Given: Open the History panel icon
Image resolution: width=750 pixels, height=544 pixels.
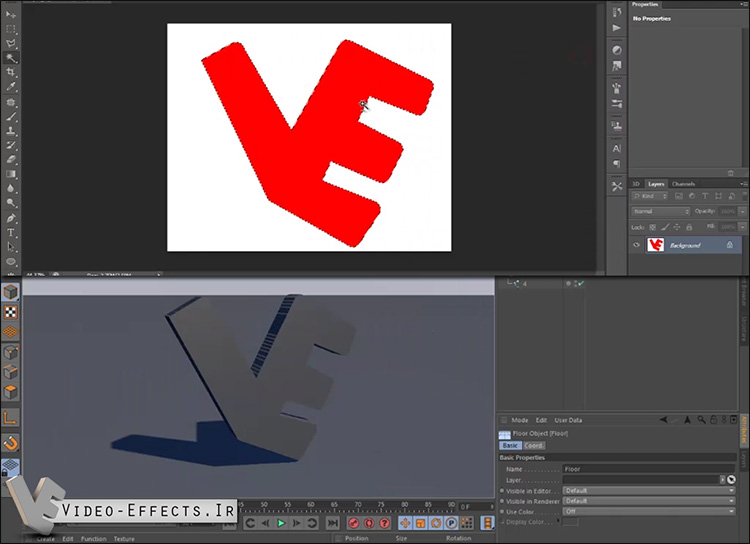Looking at the screenshot, I should click(x=617, y=12).
